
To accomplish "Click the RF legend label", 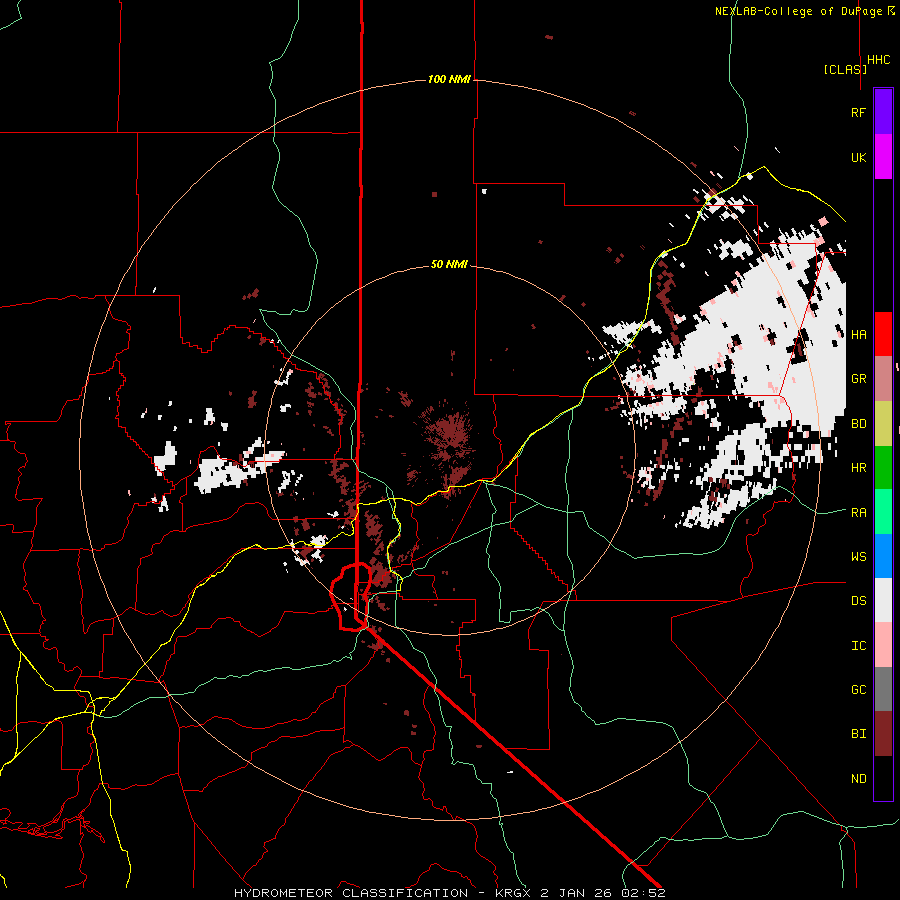I will pyautogui.click(x=858, y=112).
